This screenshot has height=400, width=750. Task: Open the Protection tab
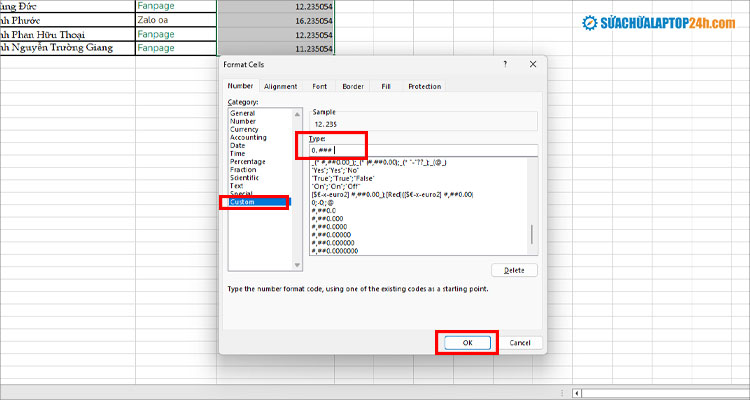tap(424, 87)
